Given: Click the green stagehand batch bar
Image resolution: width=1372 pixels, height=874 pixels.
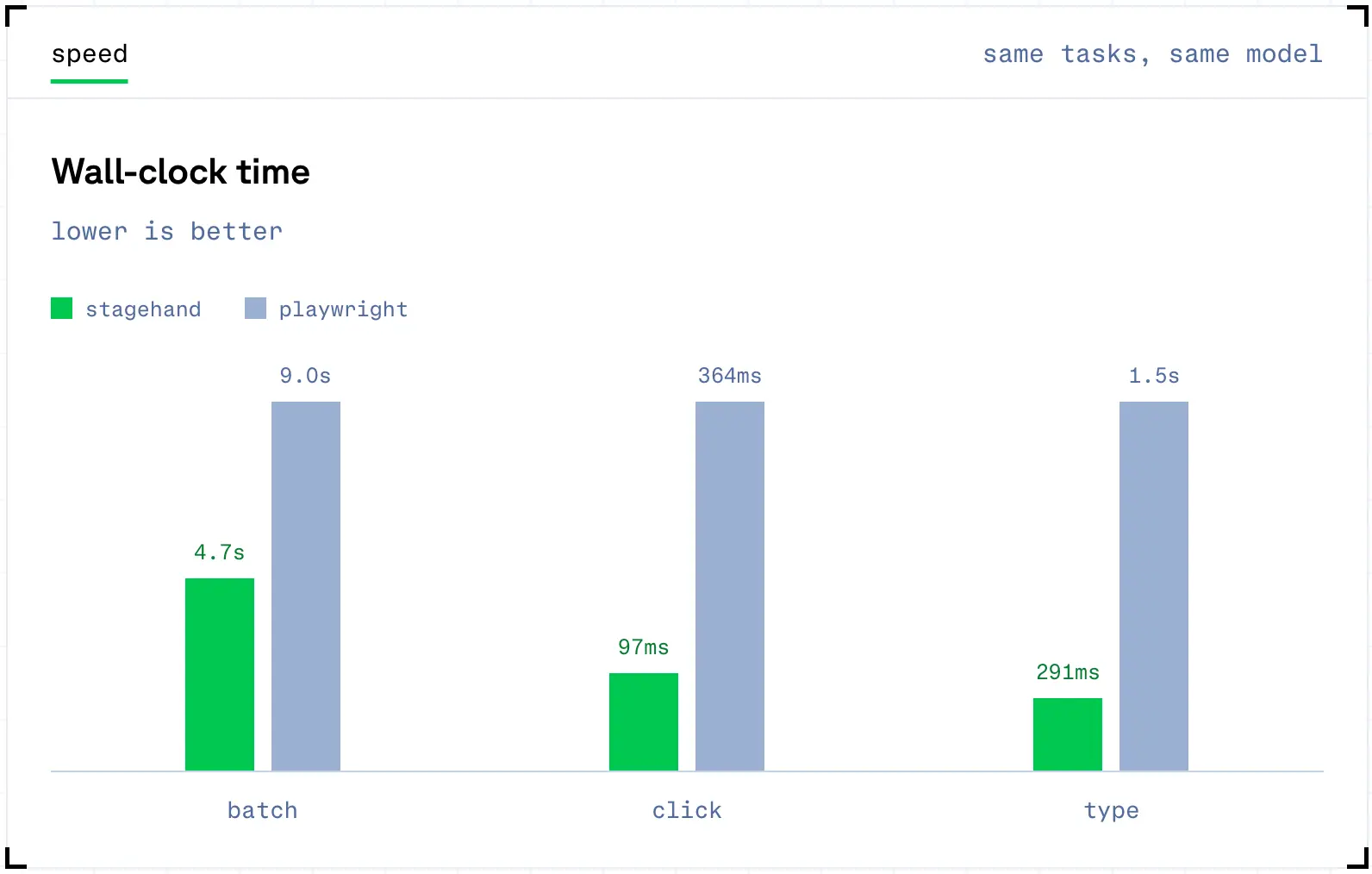Looking at the screenshot, I should tap(220, 674).
